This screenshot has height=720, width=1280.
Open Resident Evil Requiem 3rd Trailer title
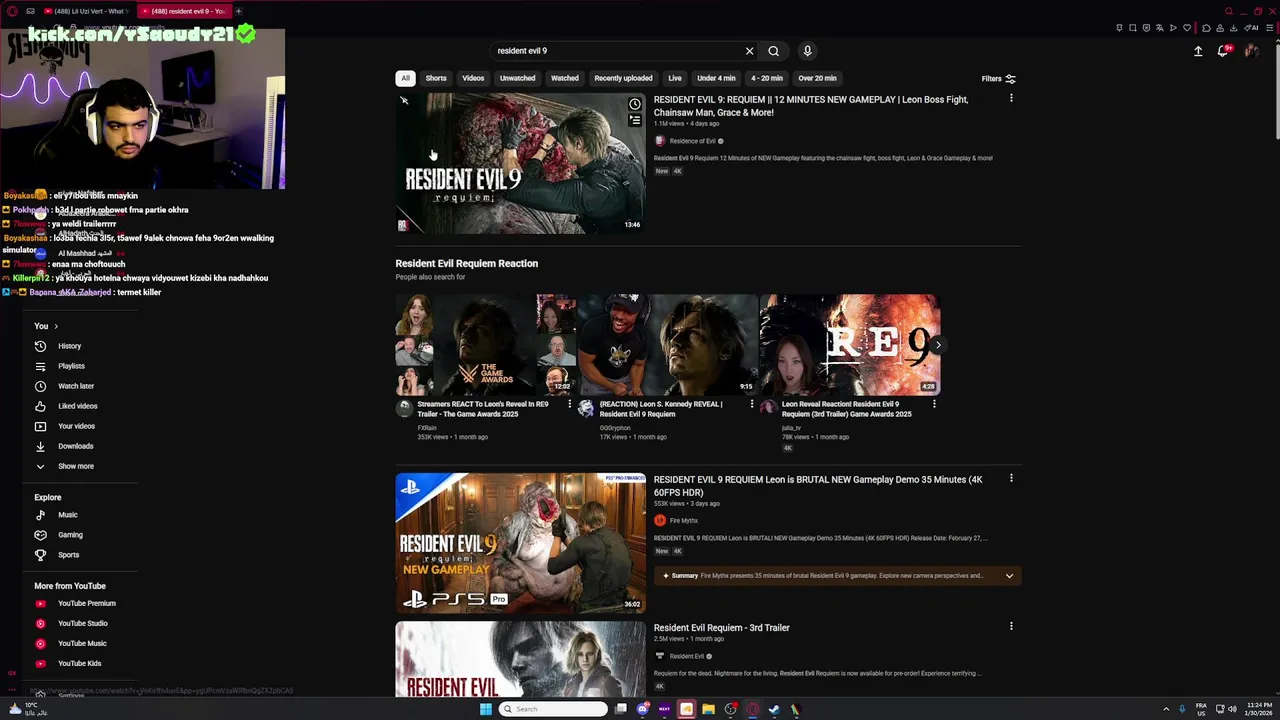[x=721, y=628]
